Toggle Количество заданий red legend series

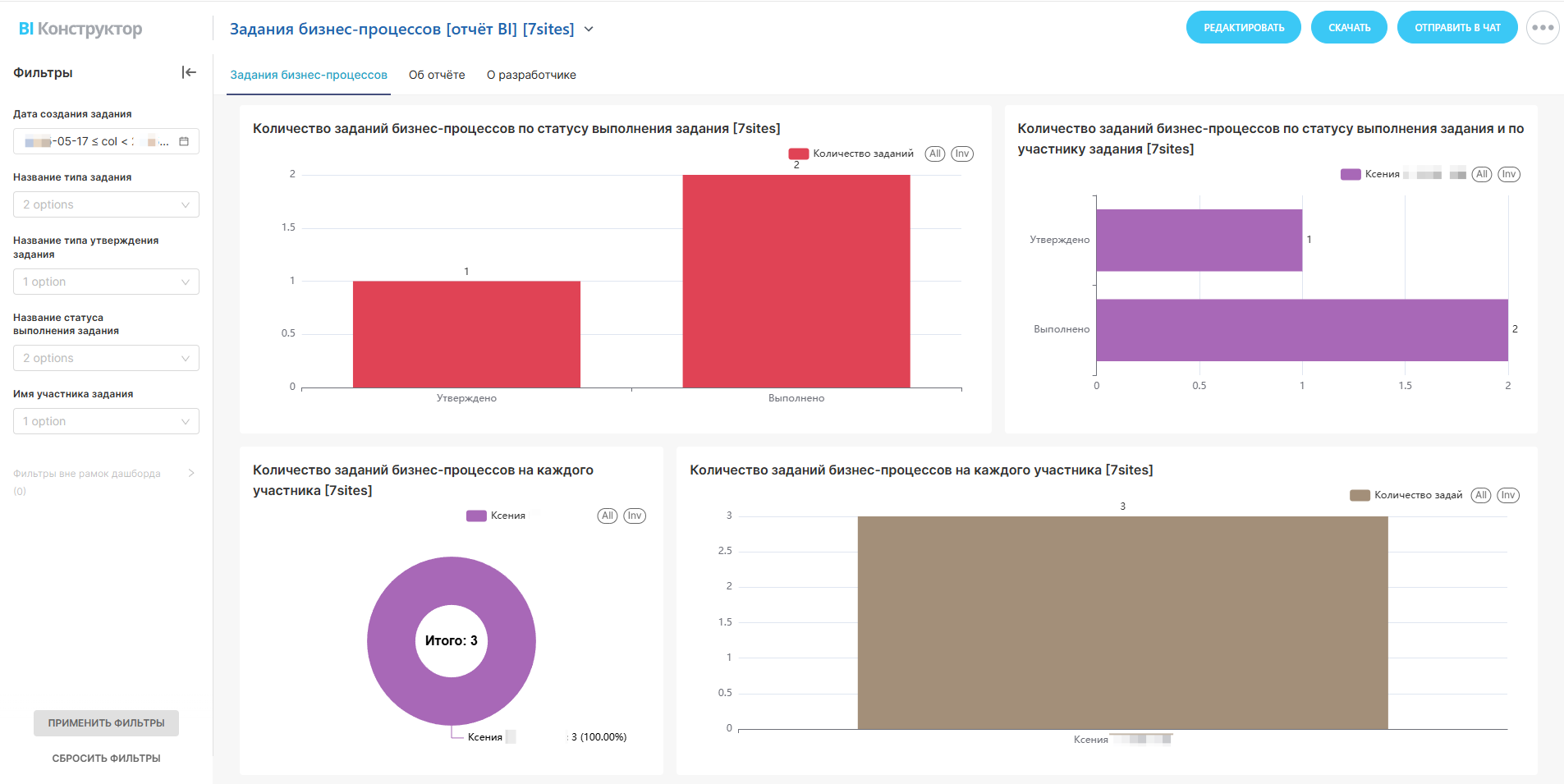pos(852,154)
